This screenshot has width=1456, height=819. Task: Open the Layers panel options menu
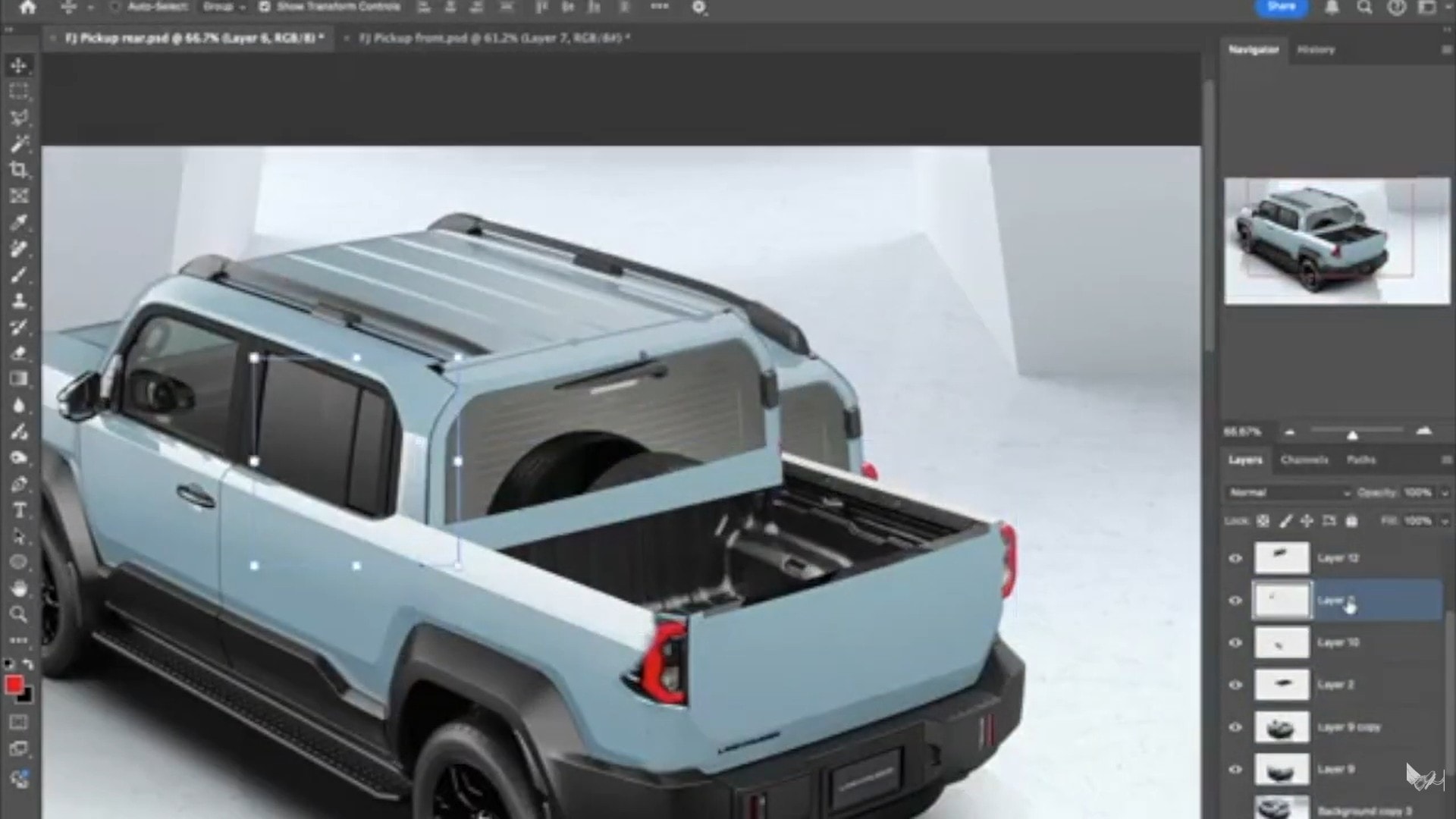[x=1447, y=460]
